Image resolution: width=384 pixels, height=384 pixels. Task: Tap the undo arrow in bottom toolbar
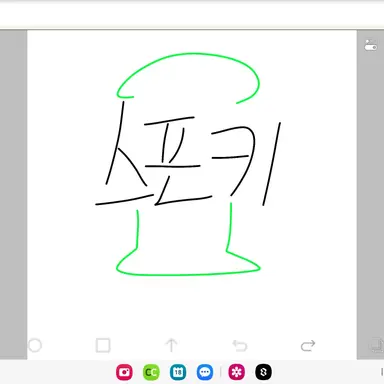(x=240, y=346)
